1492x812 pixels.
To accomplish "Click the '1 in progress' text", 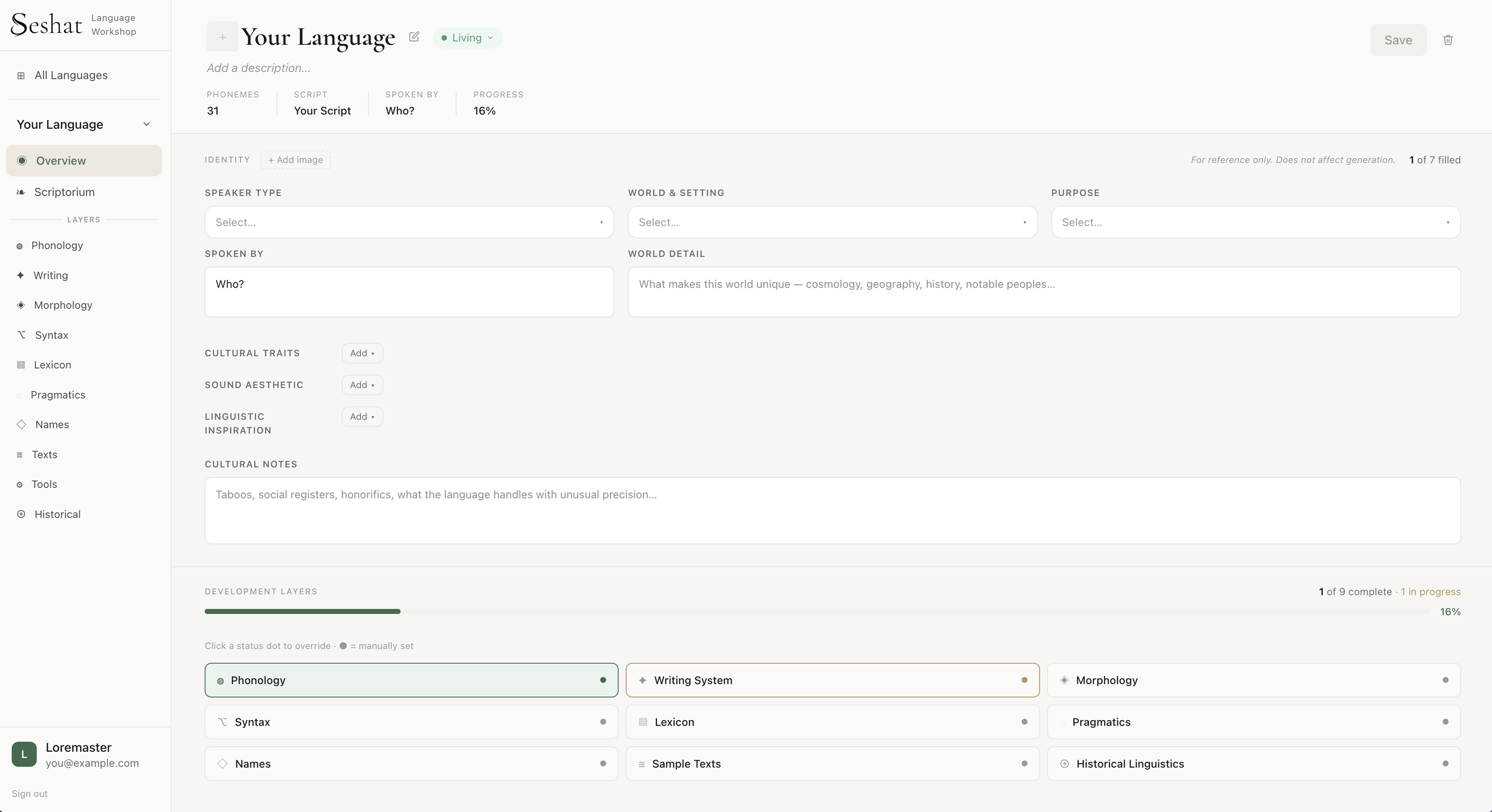I will (1431, 592).
